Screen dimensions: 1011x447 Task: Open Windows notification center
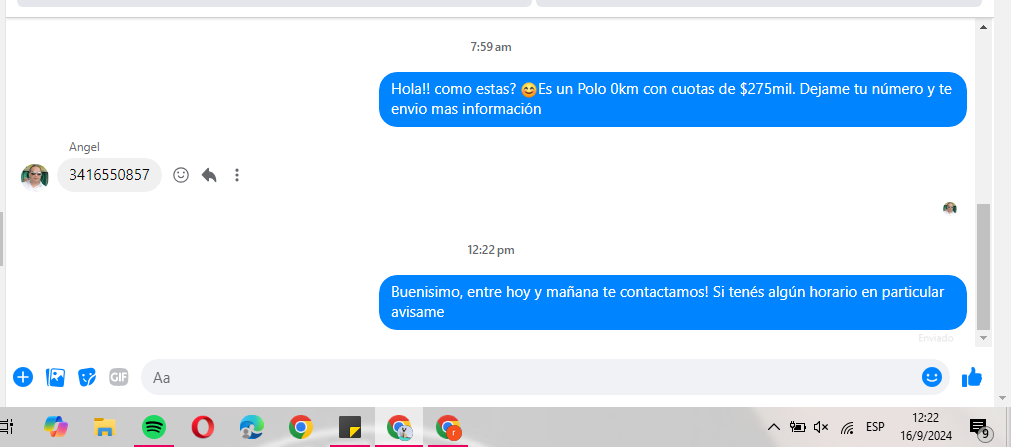coord(979,427)
